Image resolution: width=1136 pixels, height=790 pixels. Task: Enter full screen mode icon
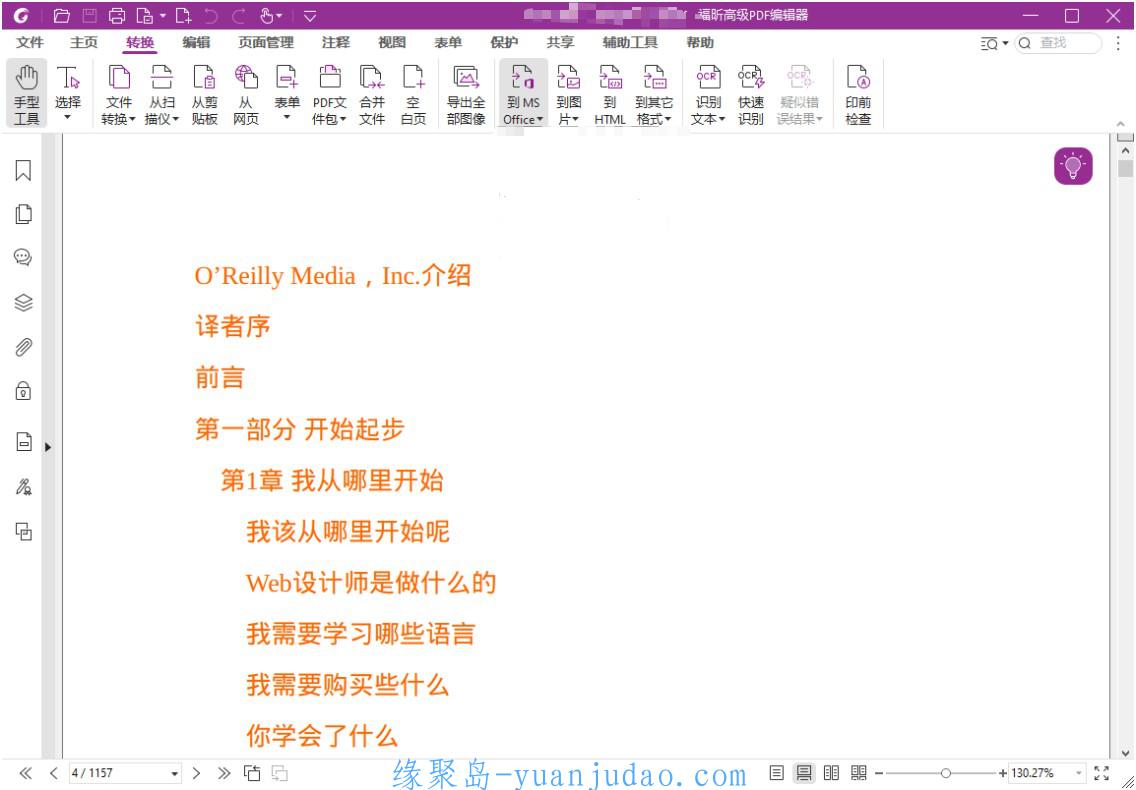point(1102,773)
